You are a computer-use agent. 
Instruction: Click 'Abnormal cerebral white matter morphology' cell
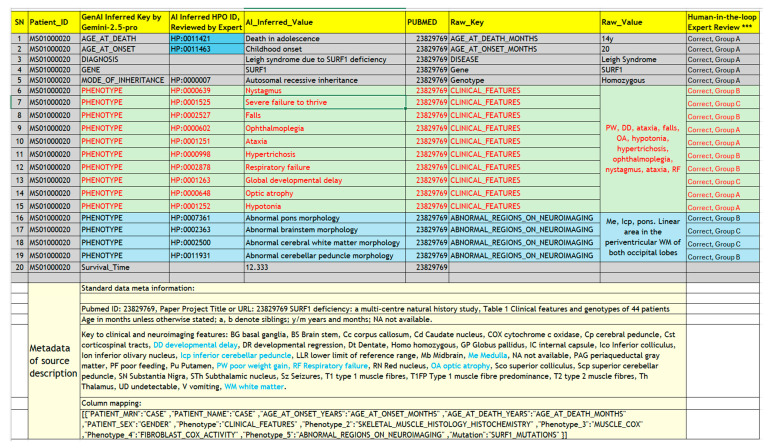click(324, 243)
